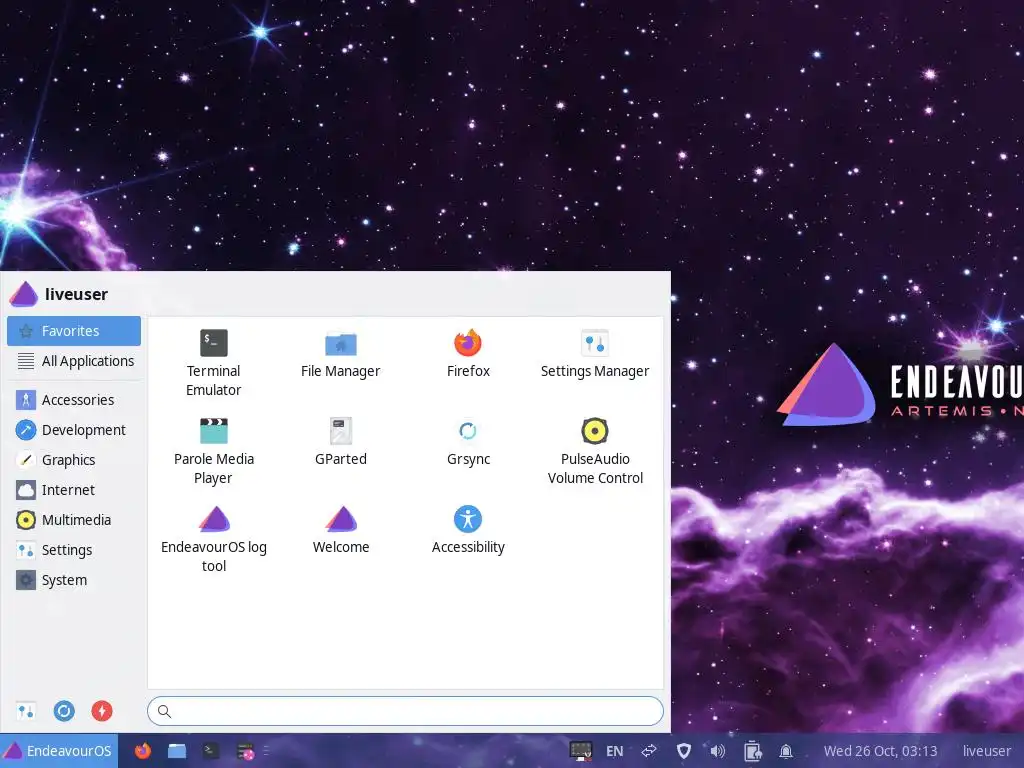
Task: Launch EndeavourOS log tool
Action: pos(214,539)
